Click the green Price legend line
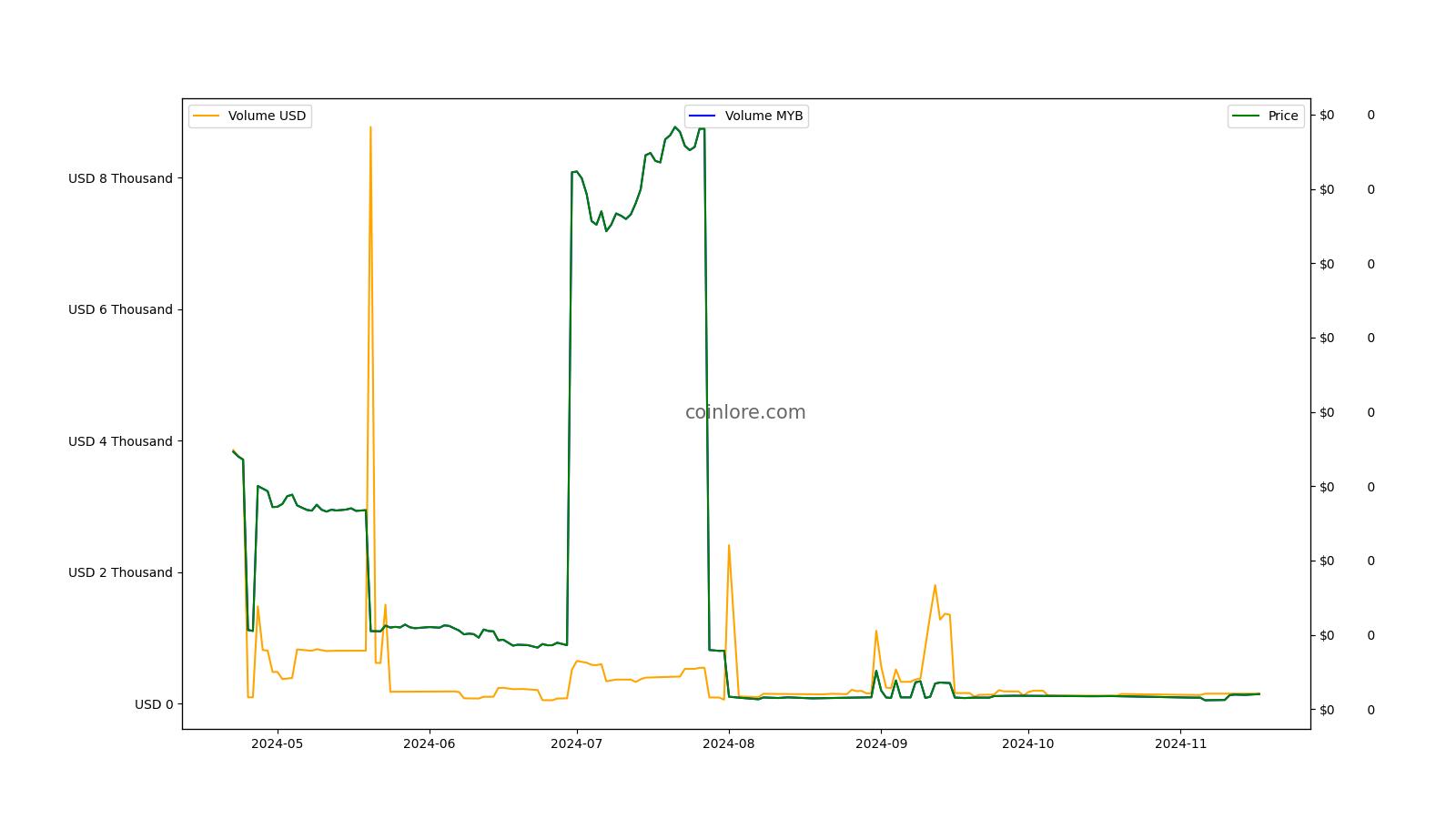Screen dimensions: 1456x819 click(x=1246, y=116)
